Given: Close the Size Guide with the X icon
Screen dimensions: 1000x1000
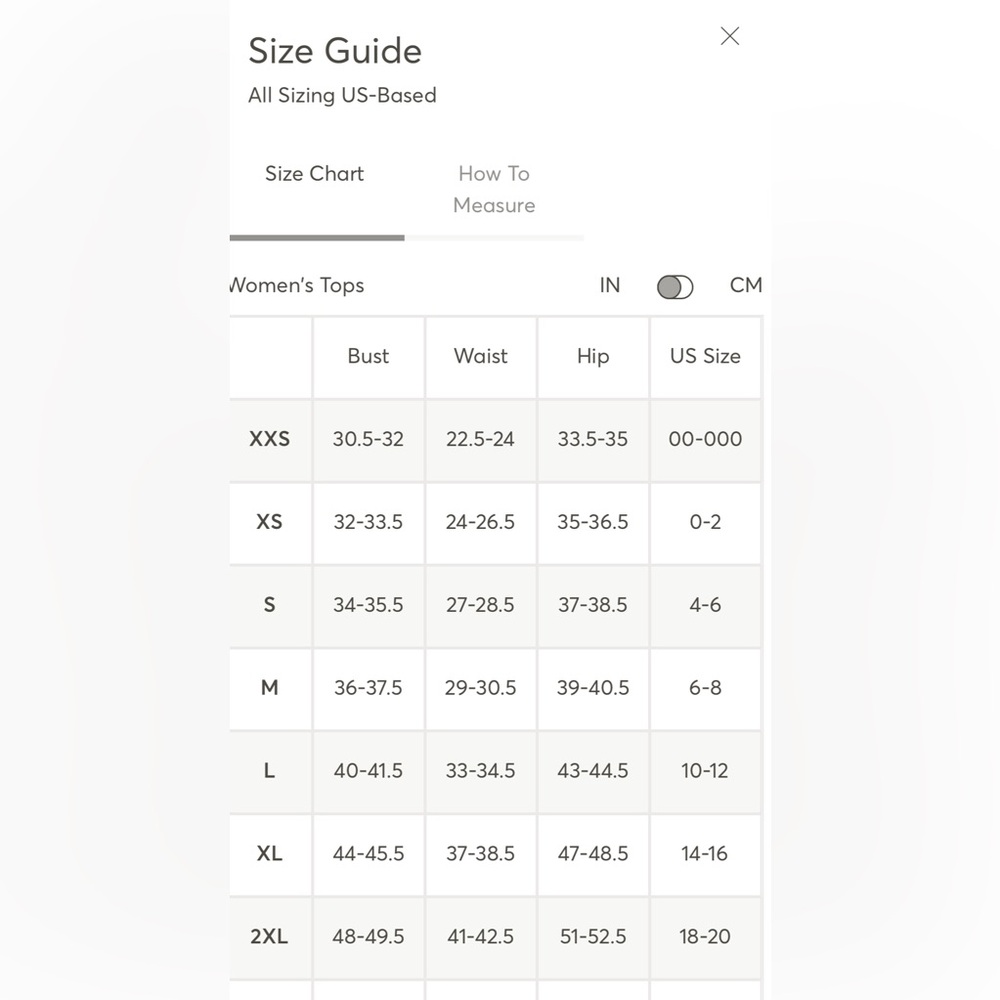Looking at the screenshot, I should coord(730,36).
